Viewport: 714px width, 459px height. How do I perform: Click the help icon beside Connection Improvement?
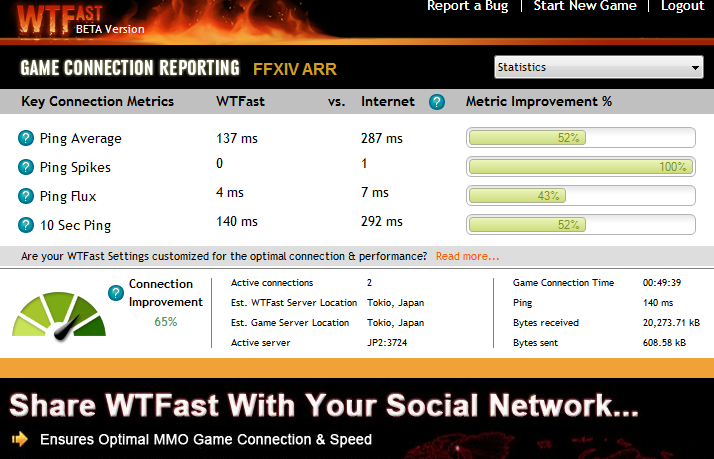pyautogui.click(x=116, y=293)
